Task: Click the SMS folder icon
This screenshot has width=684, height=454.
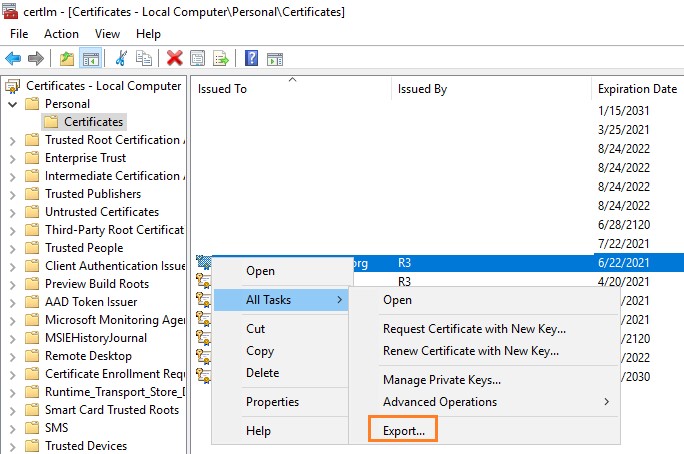Action: coord(32,428)
